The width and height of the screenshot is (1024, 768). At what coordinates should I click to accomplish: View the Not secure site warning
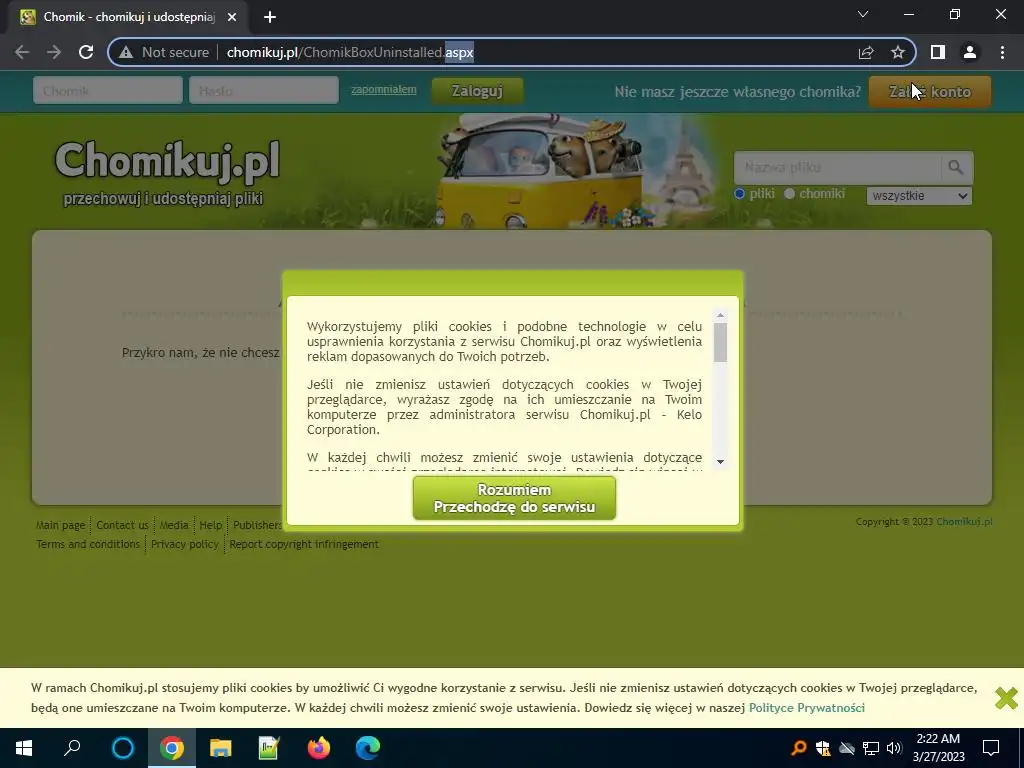[x=164, y=52]
